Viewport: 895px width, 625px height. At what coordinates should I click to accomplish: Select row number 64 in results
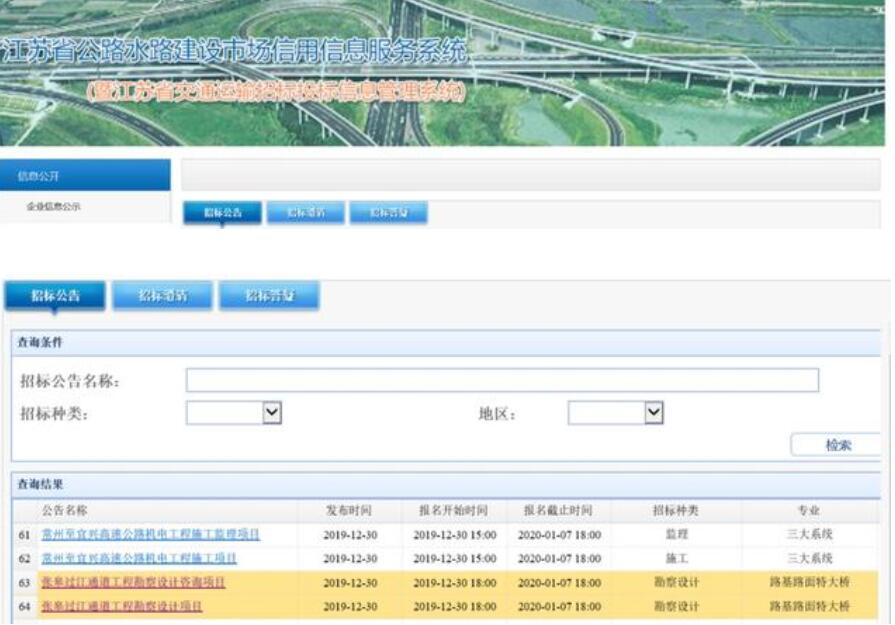[24, 607]
